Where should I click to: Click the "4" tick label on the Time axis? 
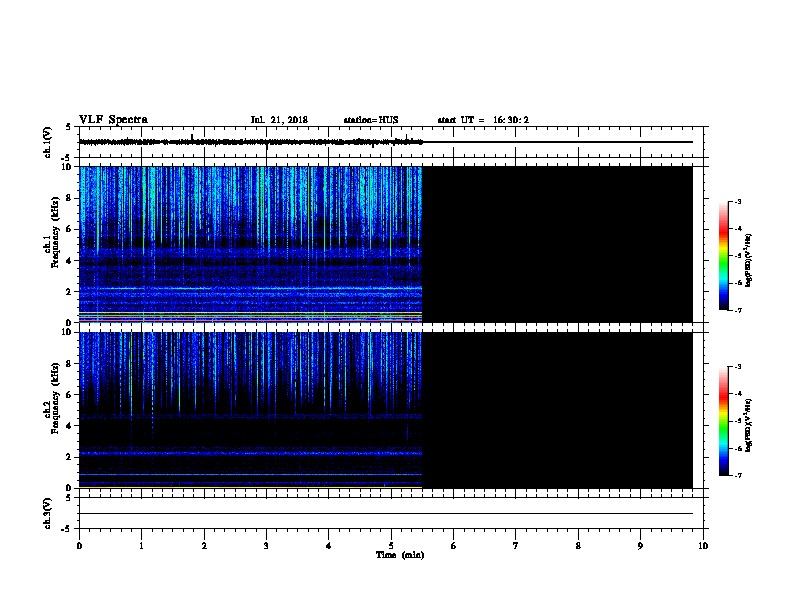click(x=329, y=546)
